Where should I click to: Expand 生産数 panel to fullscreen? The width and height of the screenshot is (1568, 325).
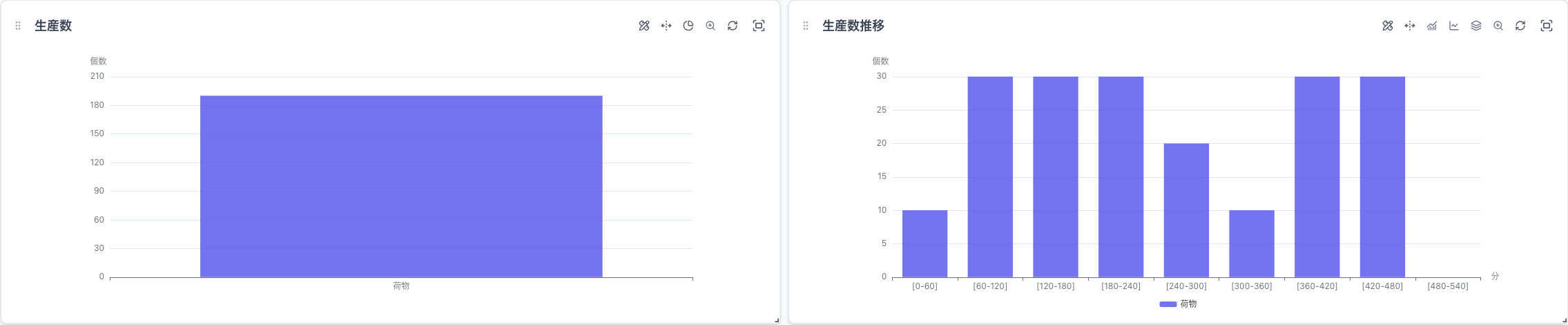point(758,26)
